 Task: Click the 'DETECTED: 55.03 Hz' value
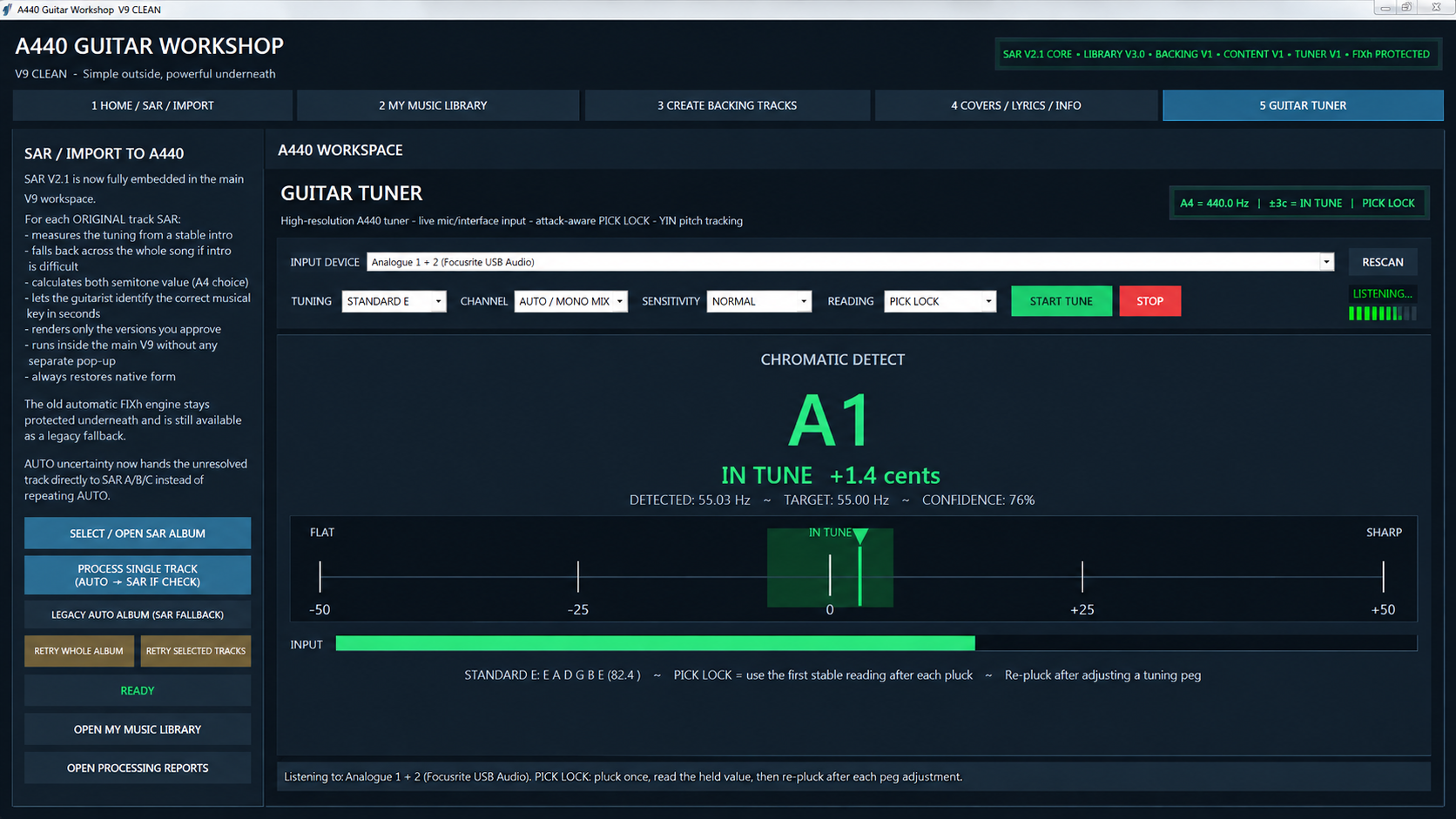tap(690, 500)
